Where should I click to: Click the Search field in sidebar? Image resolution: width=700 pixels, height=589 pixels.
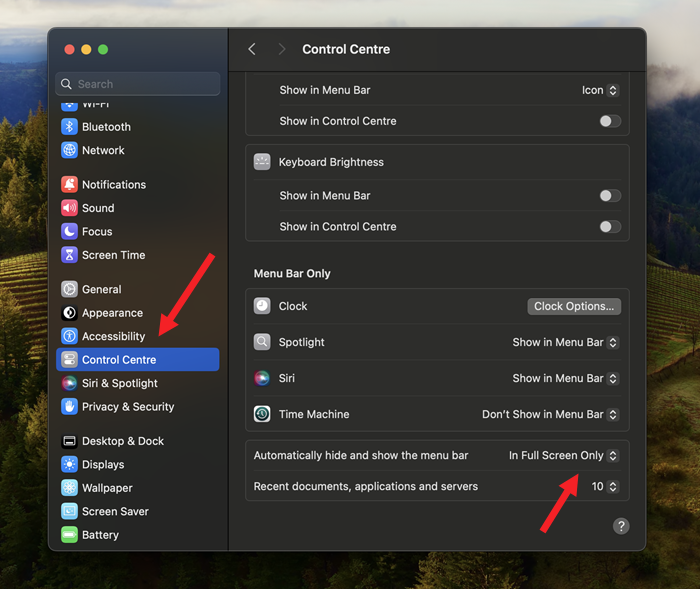(138, 84)
